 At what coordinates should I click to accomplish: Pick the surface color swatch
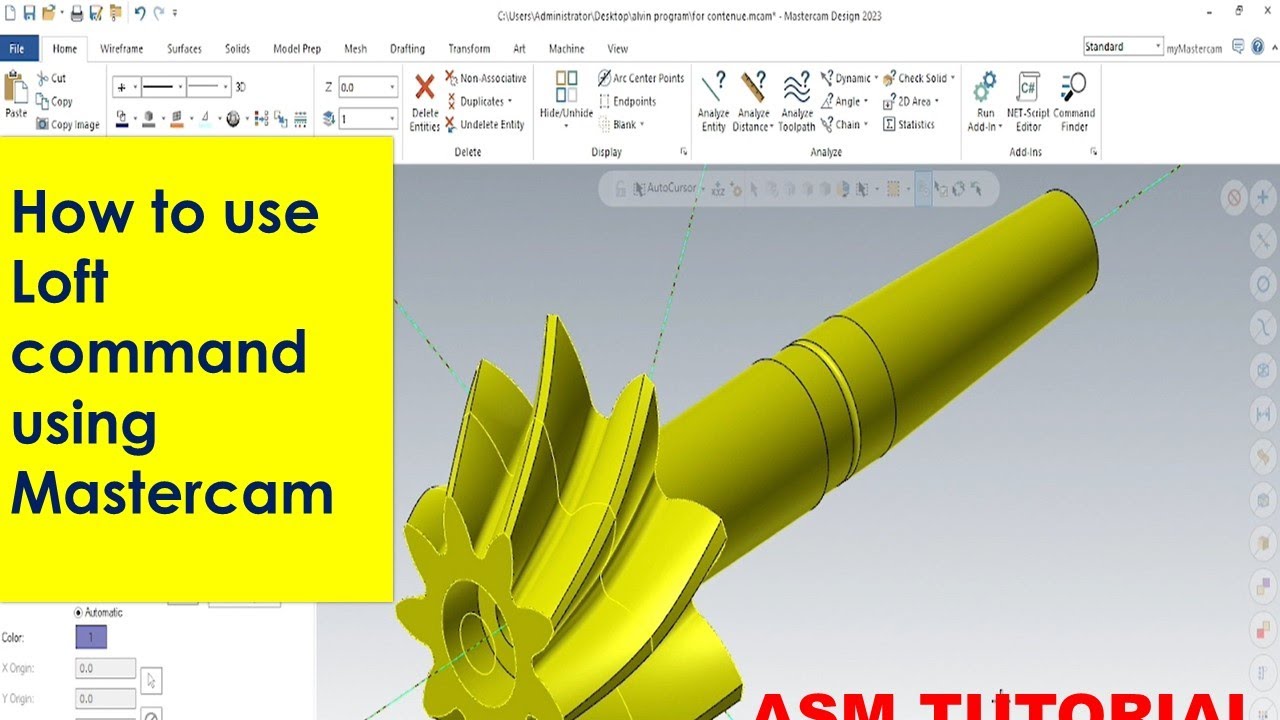click(x=178, y=119)
